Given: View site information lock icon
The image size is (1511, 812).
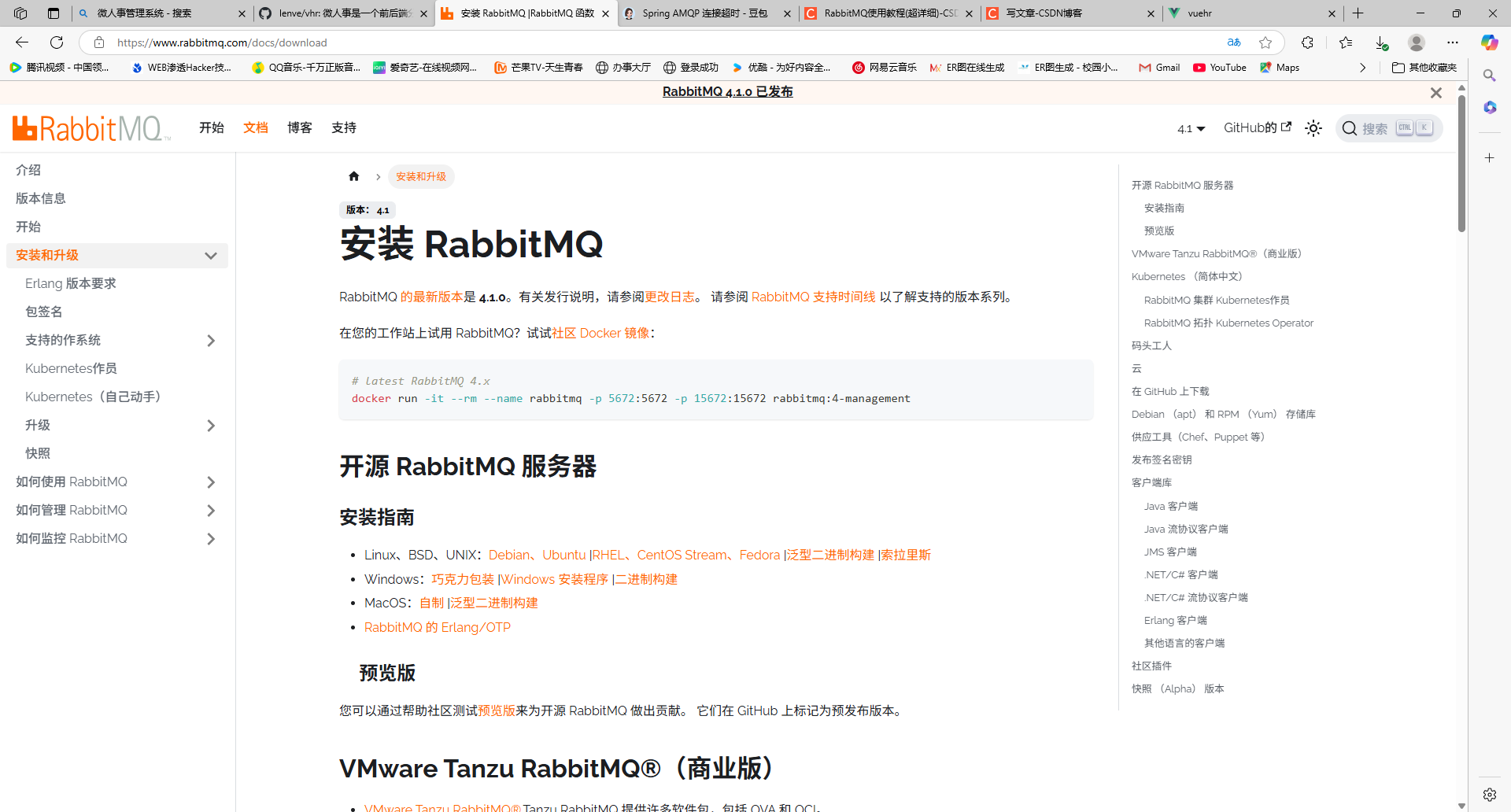Looking at the screenshot, I should point(99,42).
